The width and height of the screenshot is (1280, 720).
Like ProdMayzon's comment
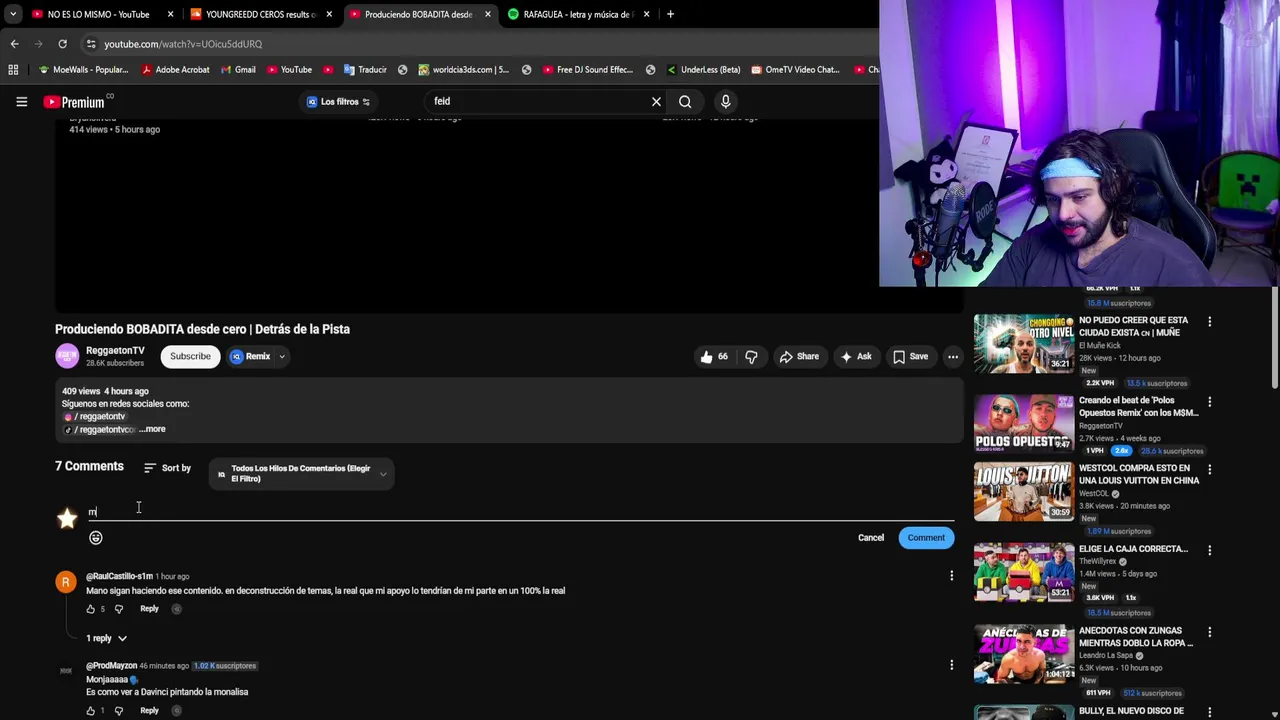pyautogui.click(x=90, y=711)
